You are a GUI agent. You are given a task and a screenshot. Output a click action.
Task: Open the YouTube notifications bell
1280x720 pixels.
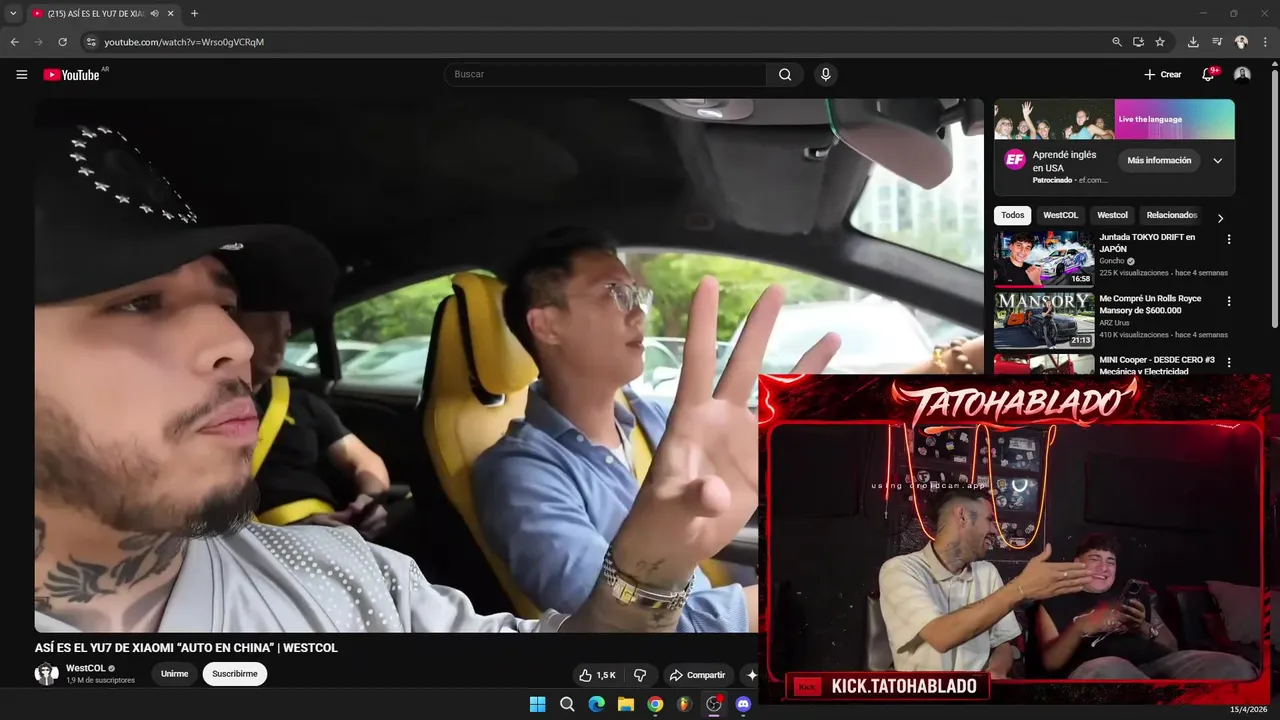(x=1208, y=74)
